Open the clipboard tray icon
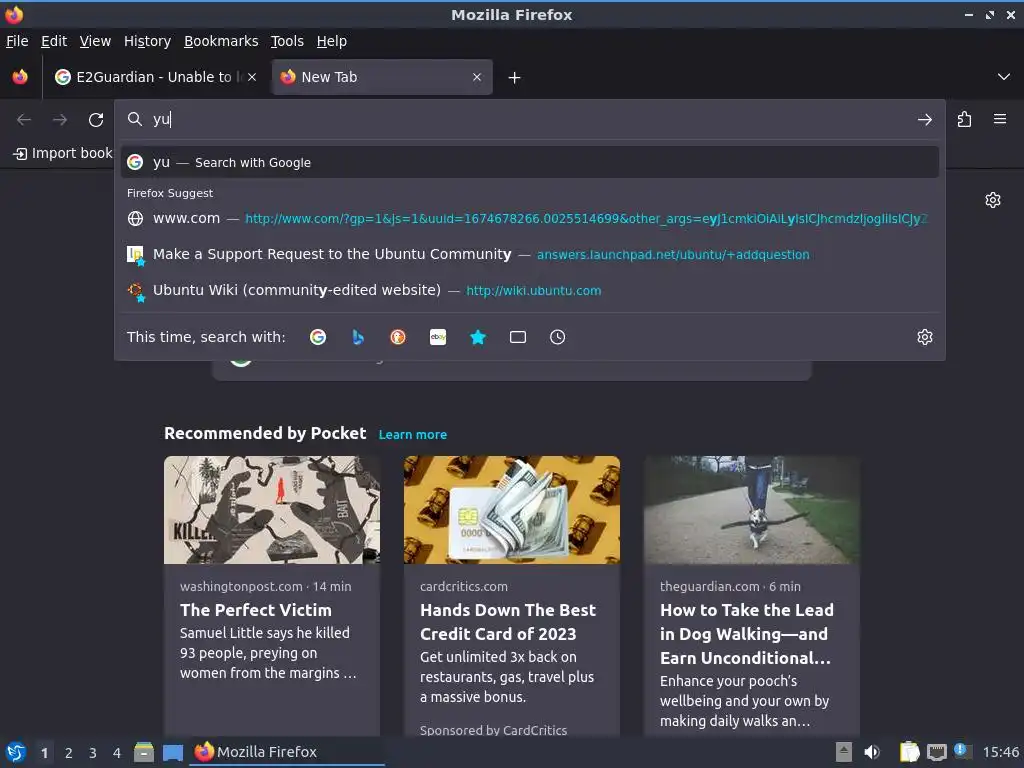This screenshot has width=1024, height=768. point(909,752)
